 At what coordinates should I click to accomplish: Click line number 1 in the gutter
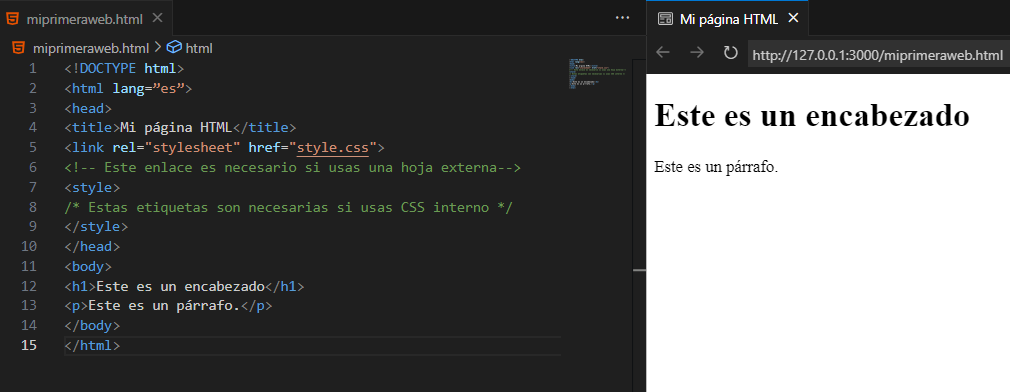(33, 68)
